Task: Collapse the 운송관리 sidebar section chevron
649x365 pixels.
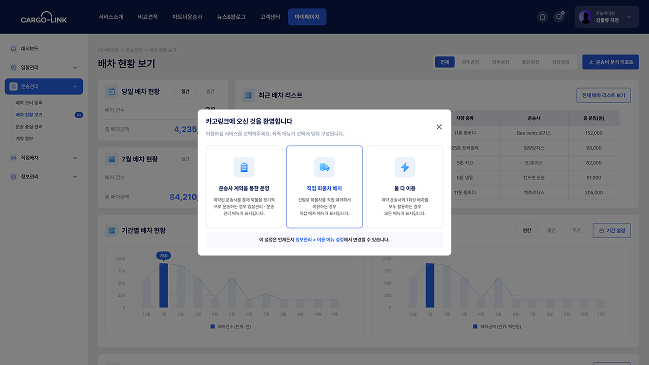Action: [x=75, y=86]
